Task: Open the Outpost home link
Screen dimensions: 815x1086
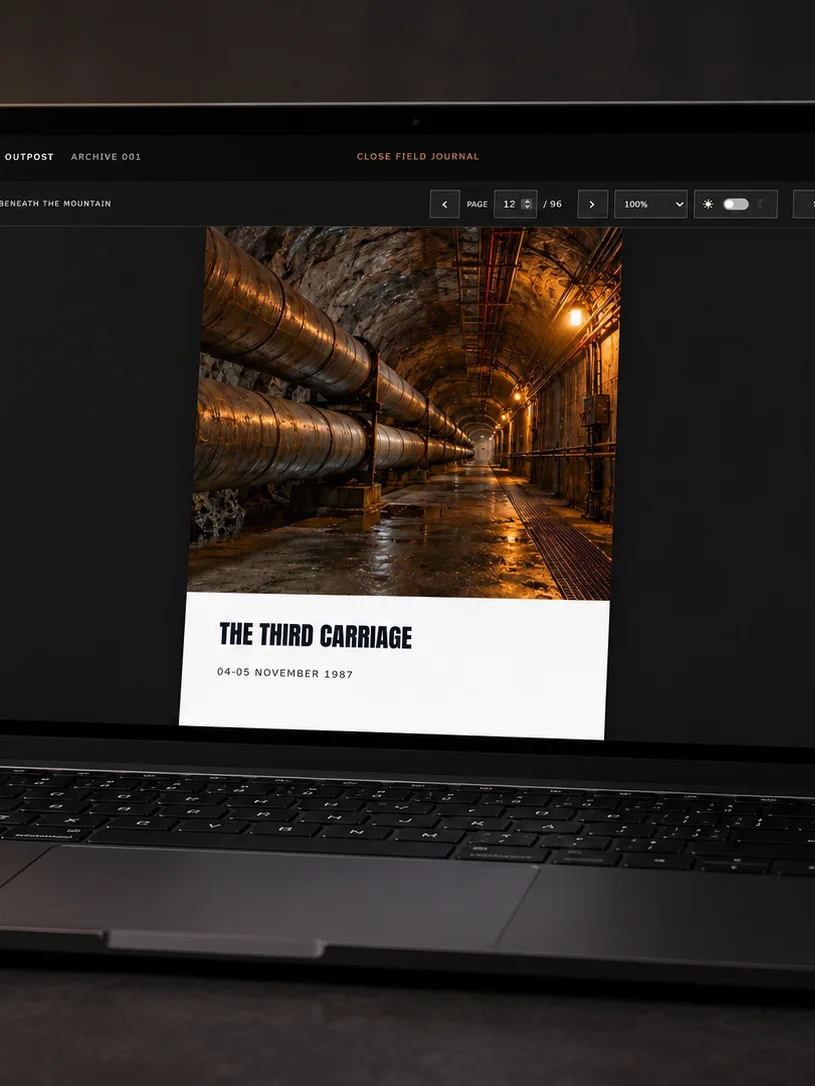Action: pyautogui.click(x=28, y=157)
